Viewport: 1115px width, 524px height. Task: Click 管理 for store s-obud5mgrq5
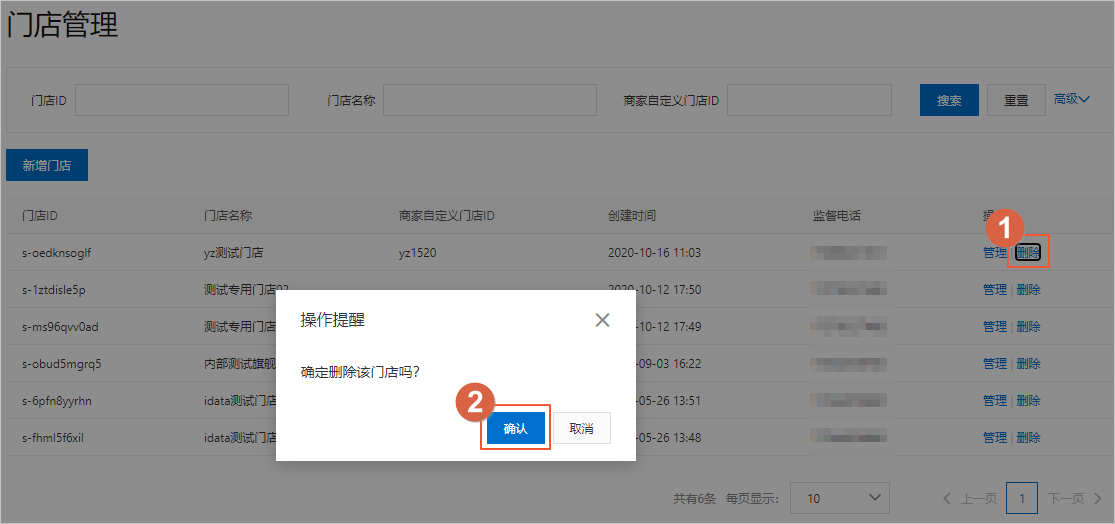tap(995, 363)
